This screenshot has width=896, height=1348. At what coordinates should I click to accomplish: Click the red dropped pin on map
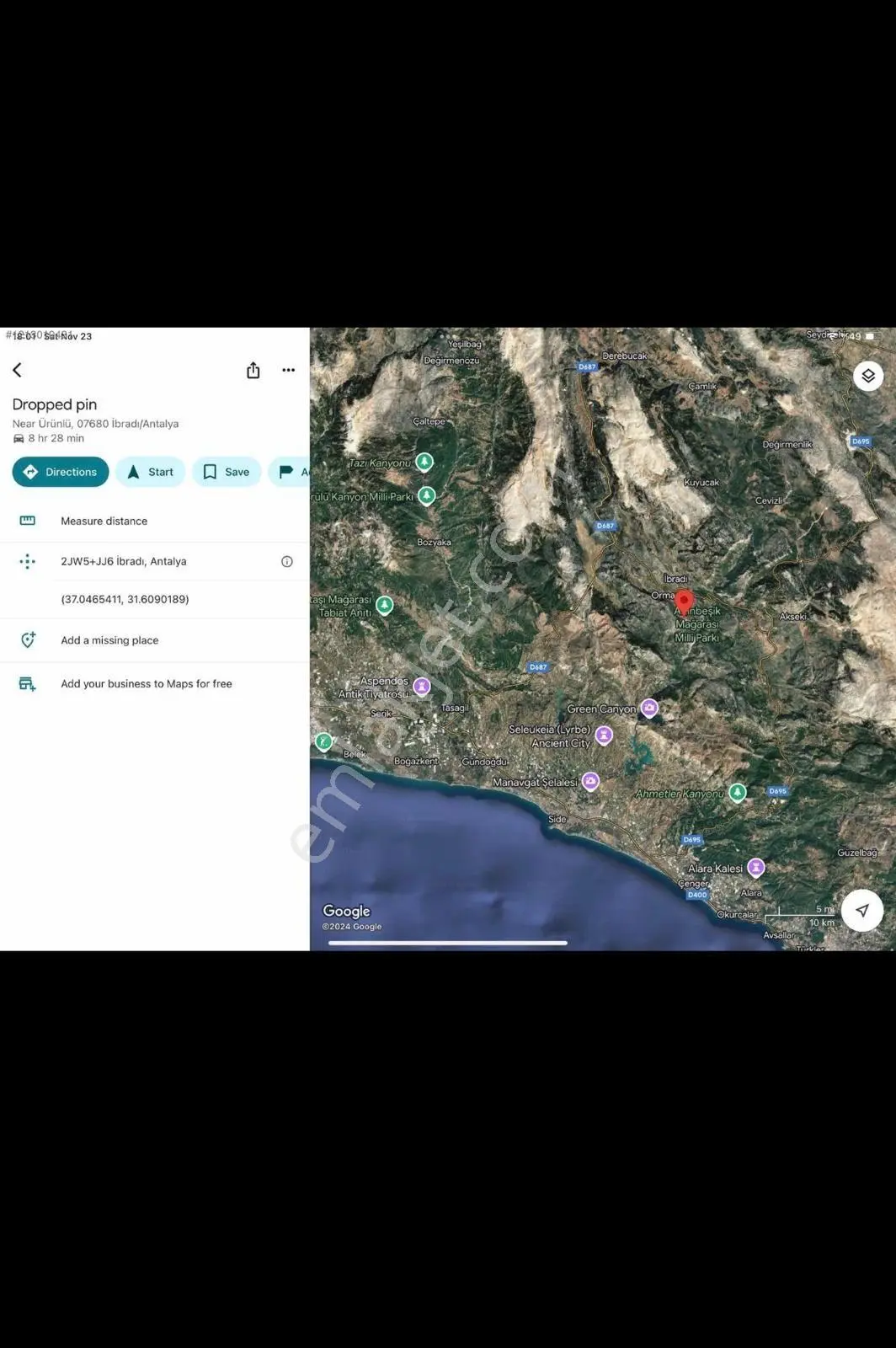tap(685, 602)
